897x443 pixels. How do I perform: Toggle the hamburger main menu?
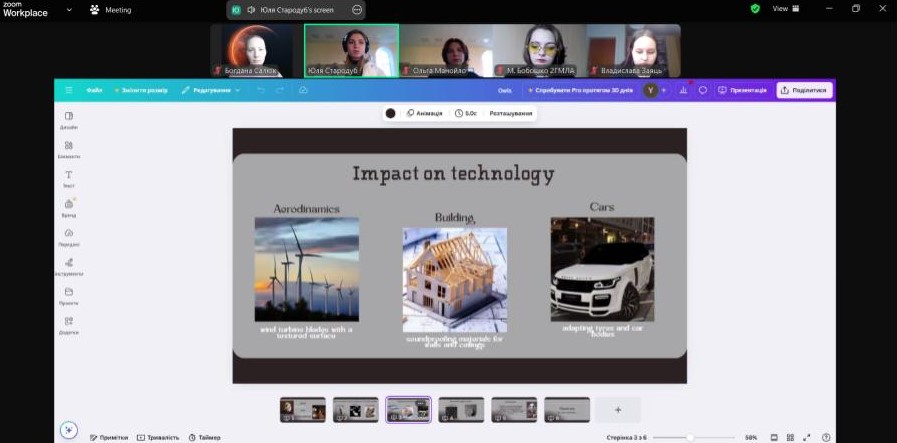[69, 90]
